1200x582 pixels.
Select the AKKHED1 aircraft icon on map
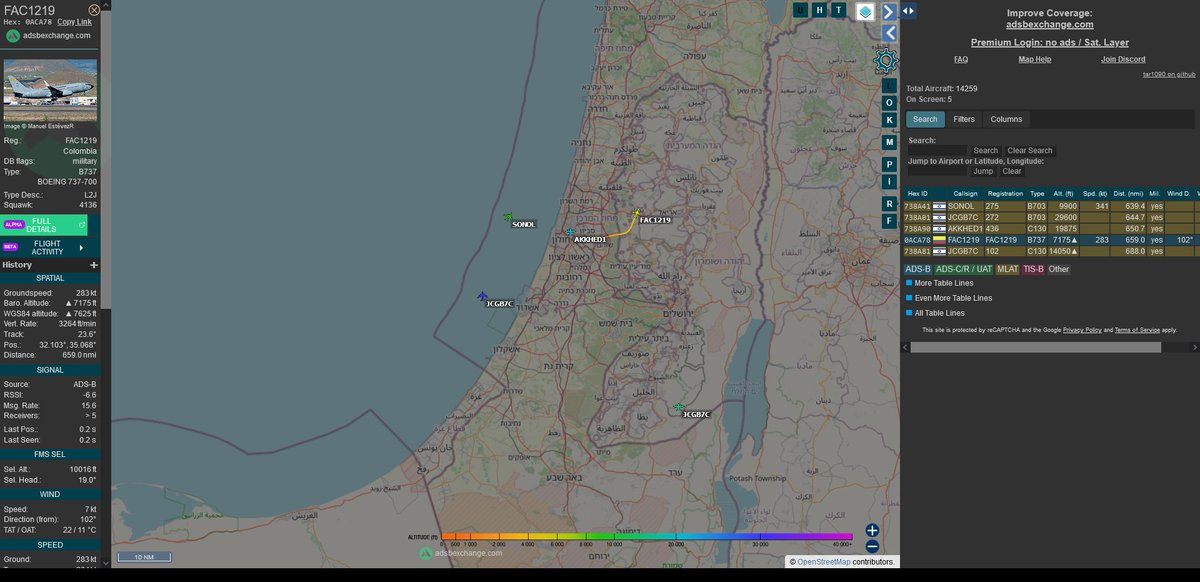click(570, 232)
